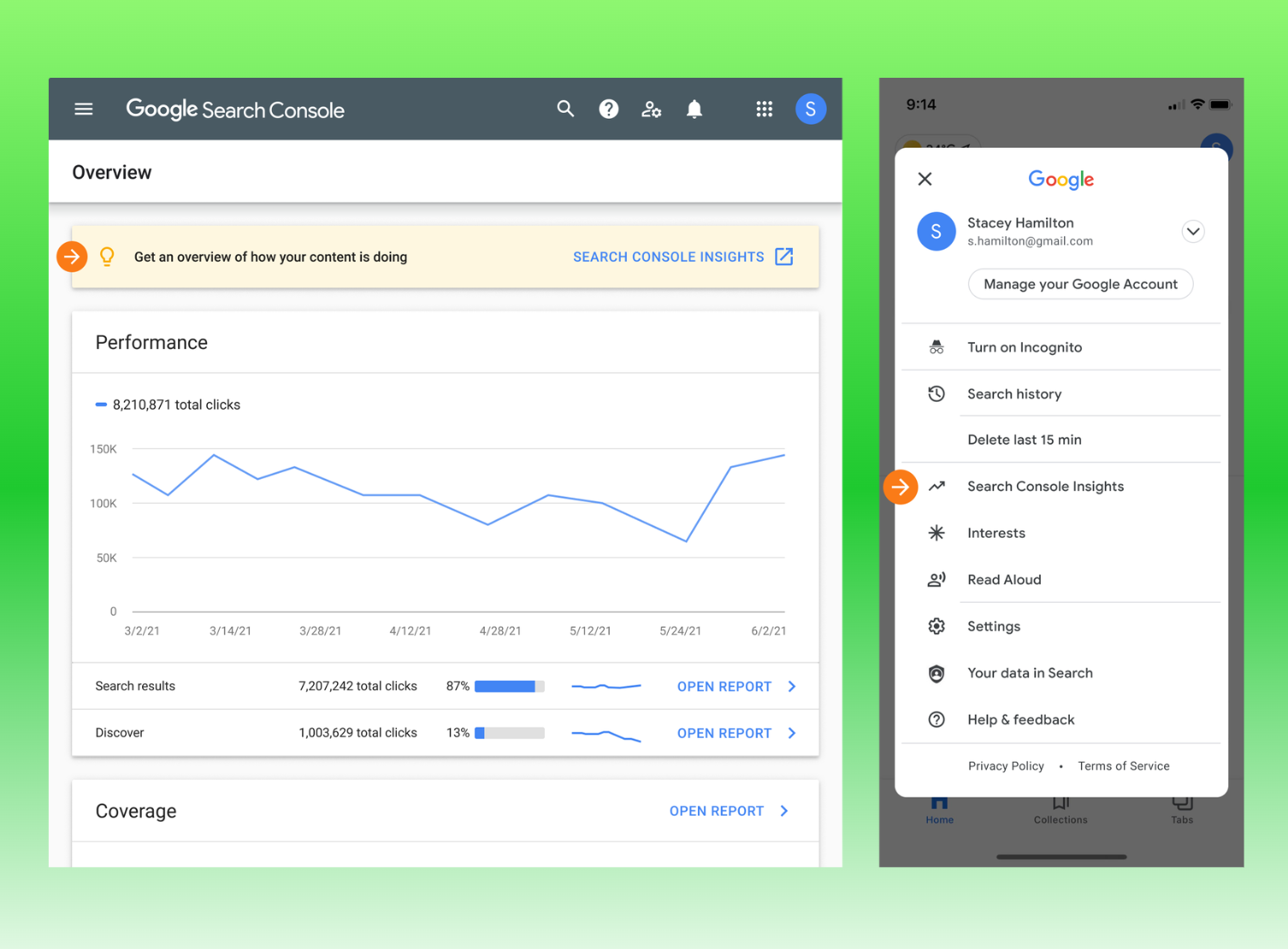Click the Settings gear icon in phone menu

pyautogui.click(x=936, y=627)
